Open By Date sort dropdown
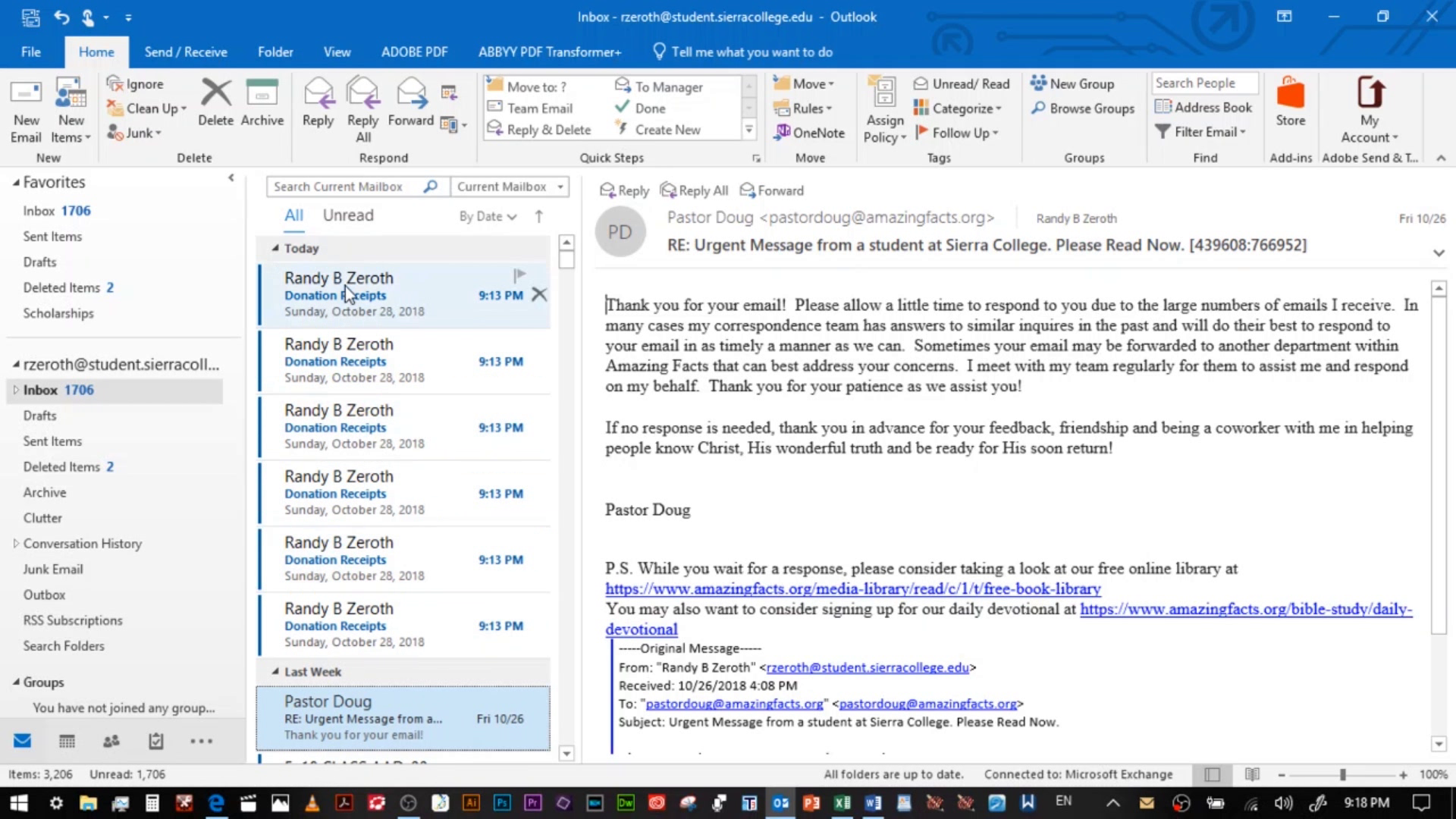Viewport: 1456px width, 819px height. (488, 216)
